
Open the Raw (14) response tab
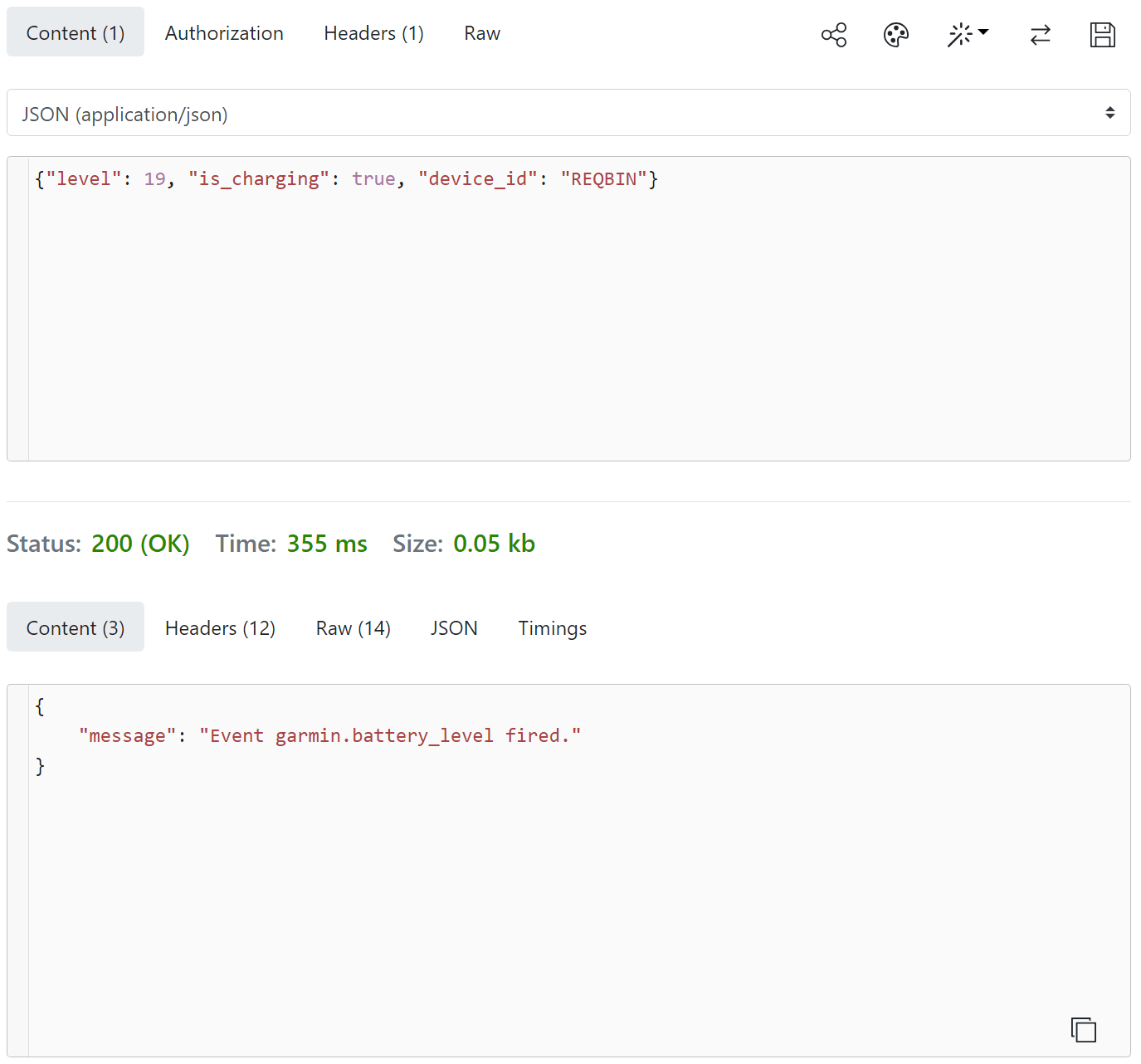click(x=353, y=627)
